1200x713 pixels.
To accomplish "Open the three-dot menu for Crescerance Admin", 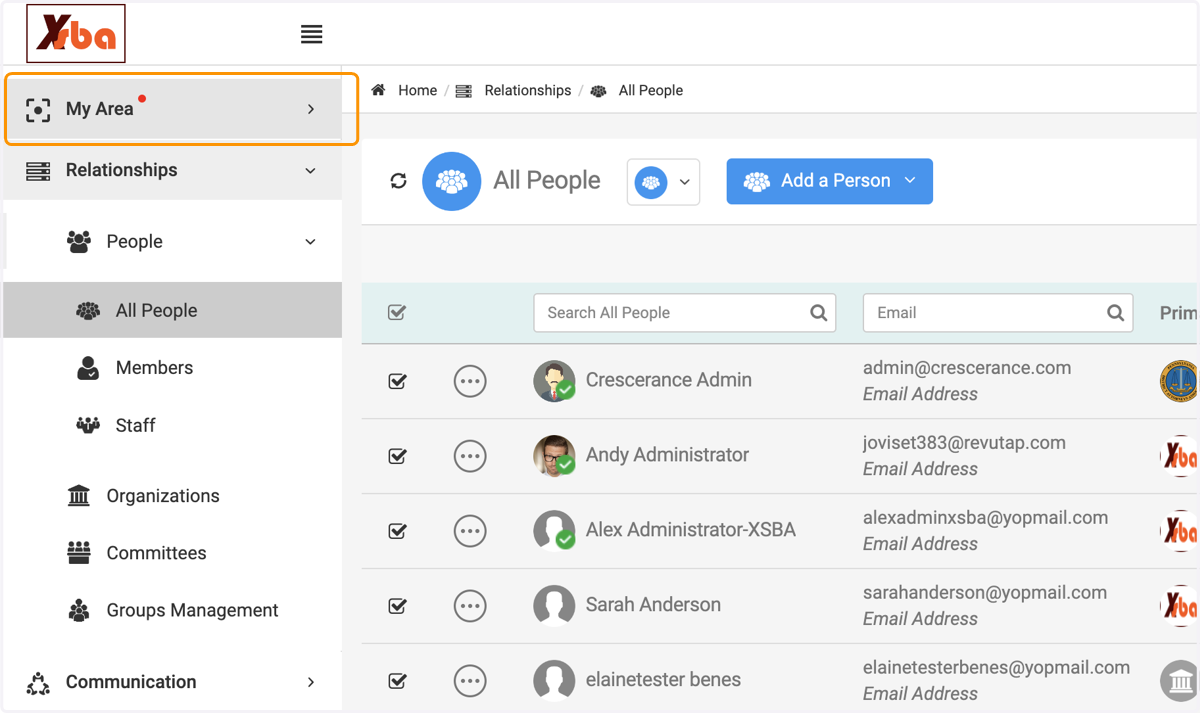I will 470,381.
